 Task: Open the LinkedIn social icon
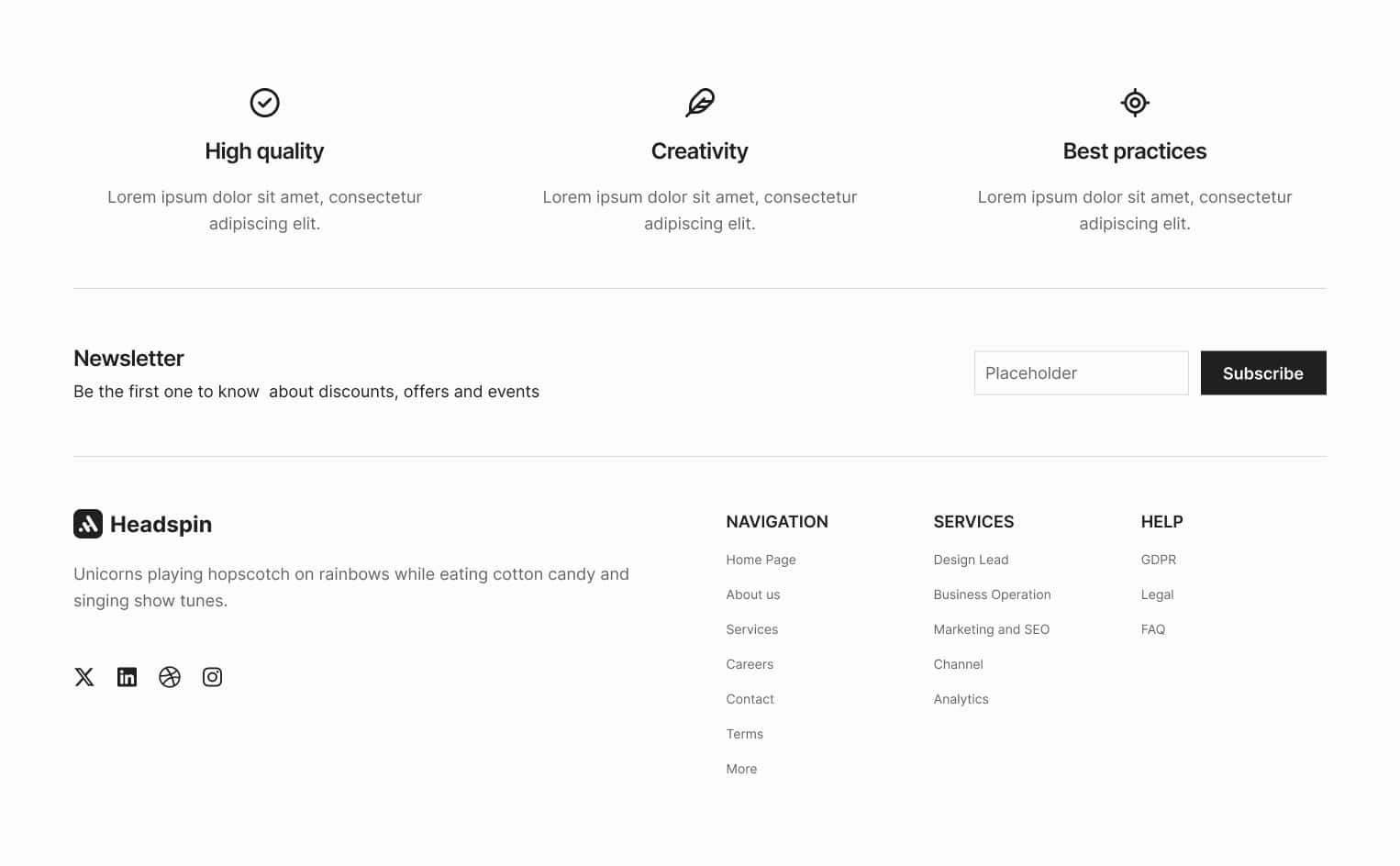(x=127, y=677)
